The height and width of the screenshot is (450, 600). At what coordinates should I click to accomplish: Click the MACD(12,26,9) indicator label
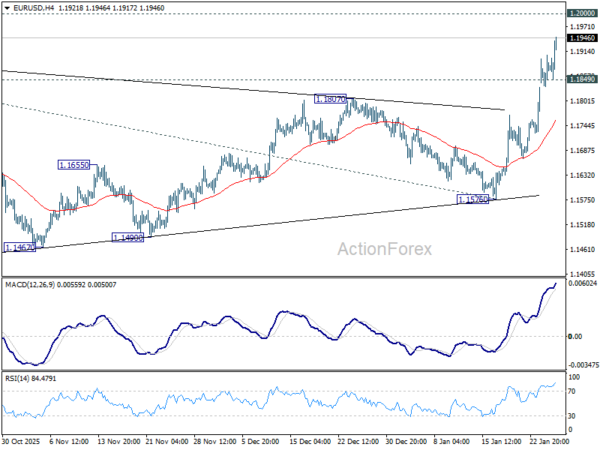[x=30, y=285]
